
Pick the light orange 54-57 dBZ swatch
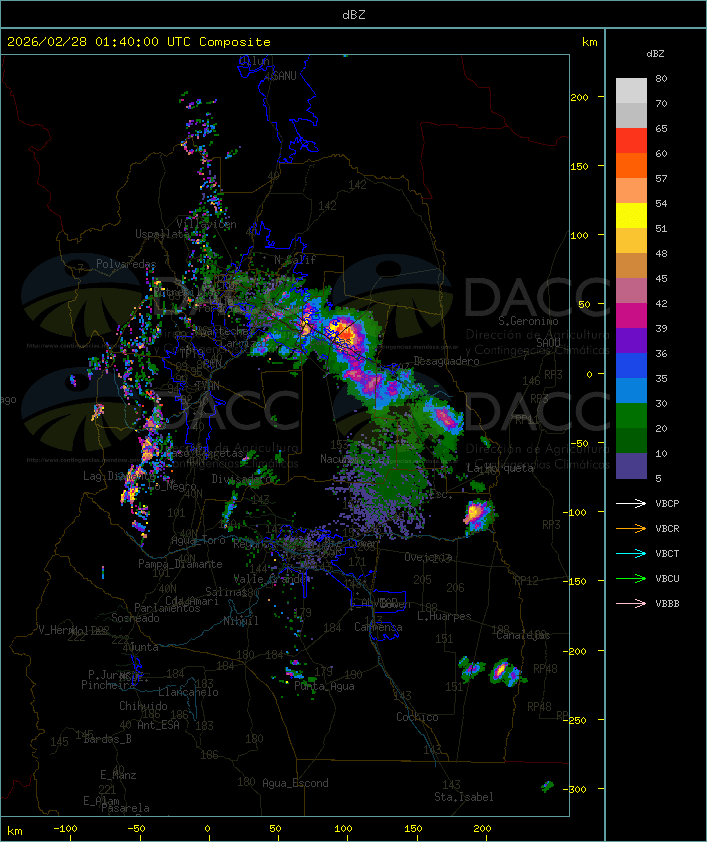(631, 191)
